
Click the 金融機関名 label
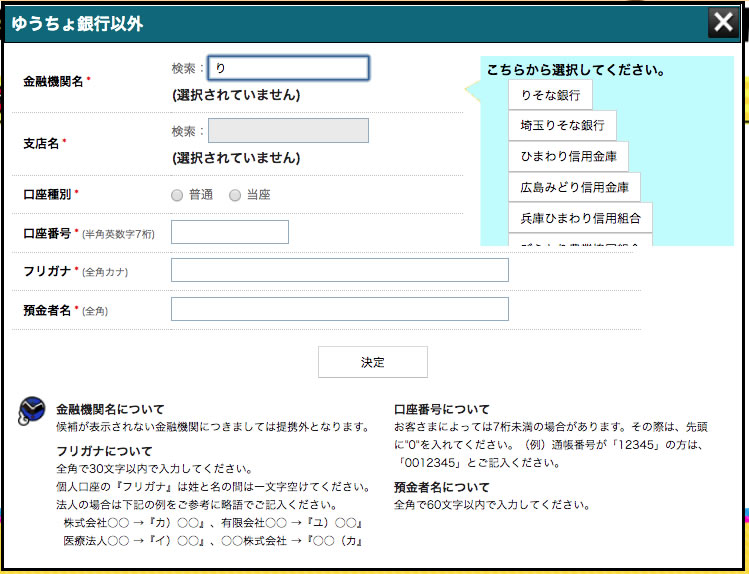pyautogui.click(x=53, y=81)
